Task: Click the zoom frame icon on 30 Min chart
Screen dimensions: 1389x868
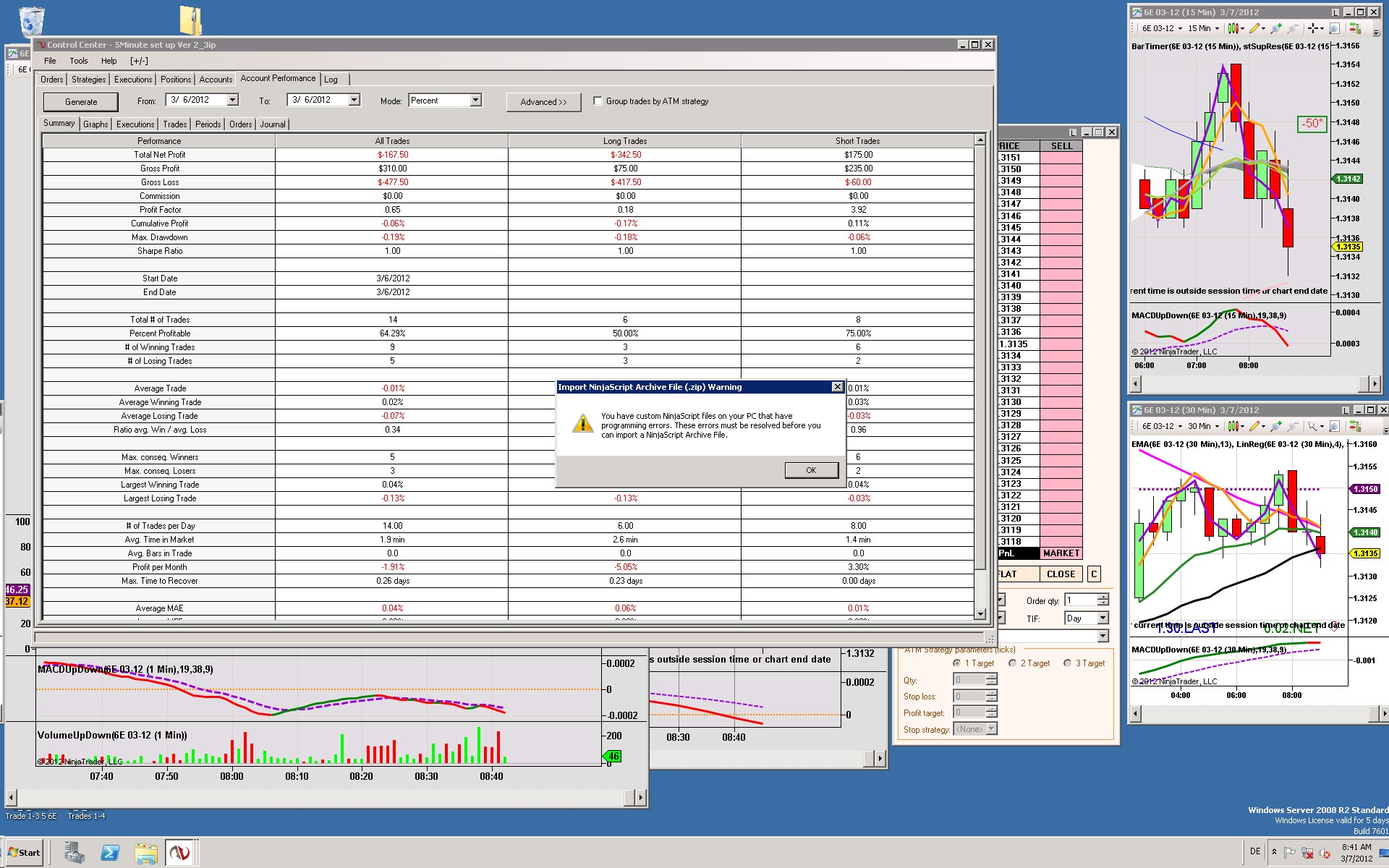Action: point(1335,426)
